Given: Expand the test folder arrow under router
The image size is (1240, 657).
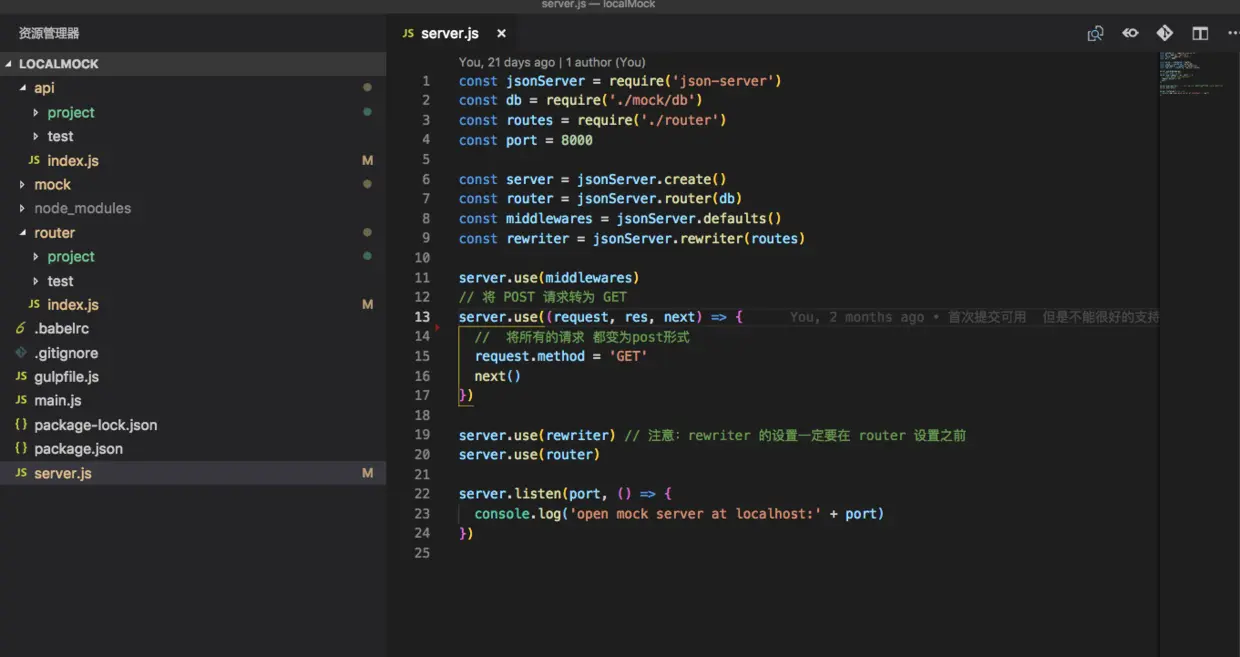Looking at the screenshot, I should 36,281.
